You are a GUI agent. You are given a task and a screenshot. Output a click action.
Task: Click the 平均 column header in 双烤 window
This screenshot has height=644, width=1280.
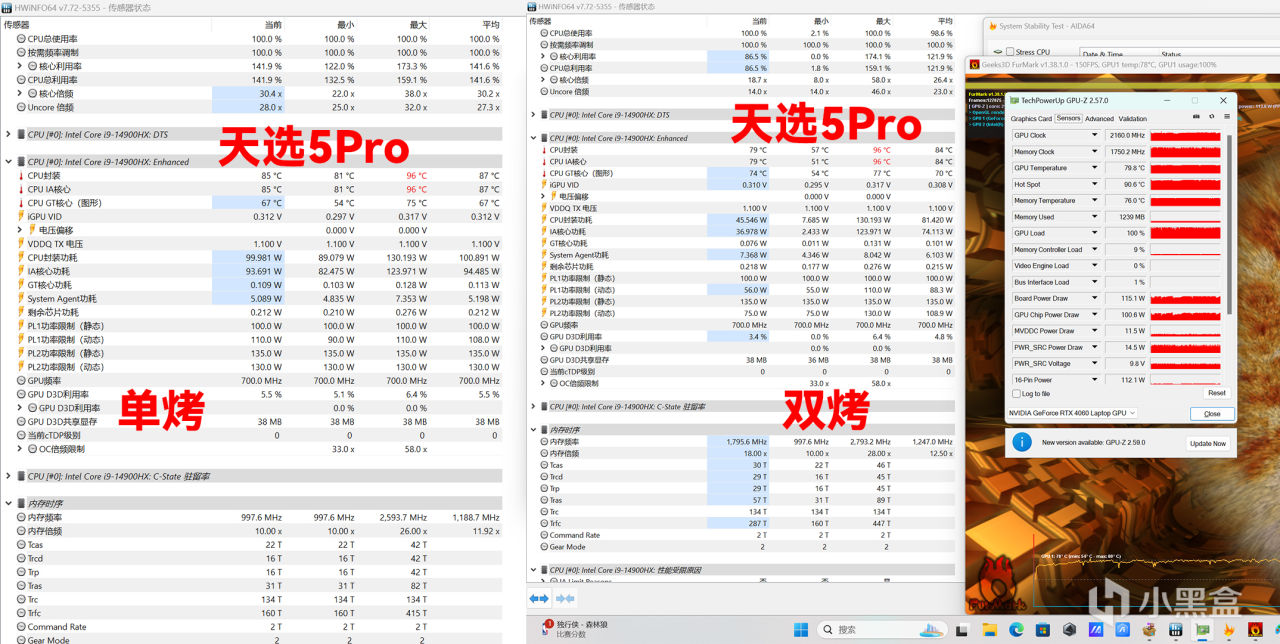tap(945, 21)
